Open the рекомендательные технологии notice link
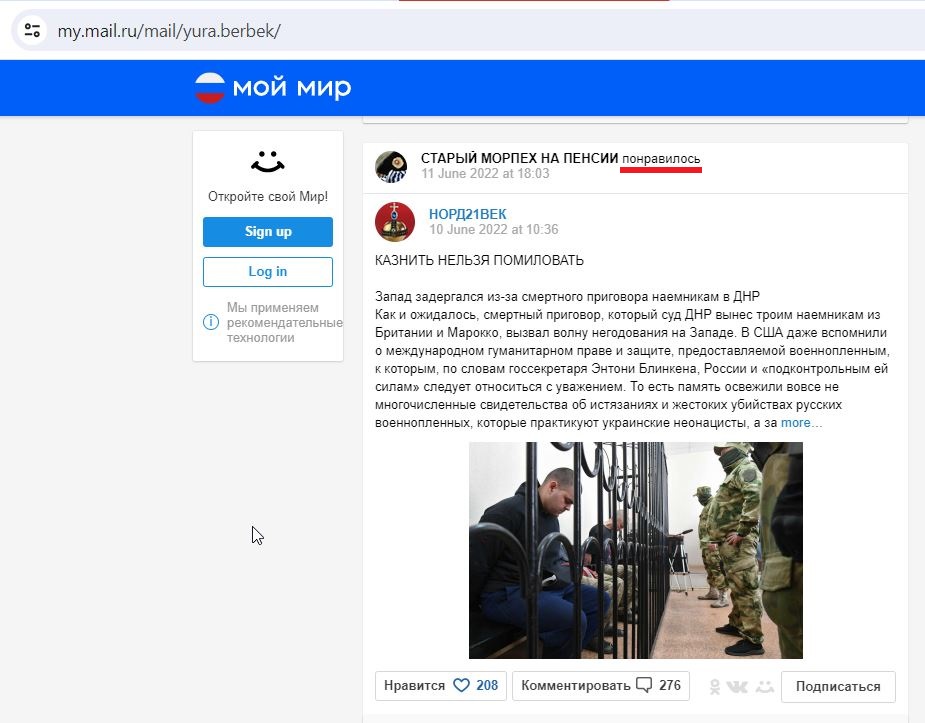Viewport: 925px width, 723px height. pyautogui.click(x=284, y=323)
